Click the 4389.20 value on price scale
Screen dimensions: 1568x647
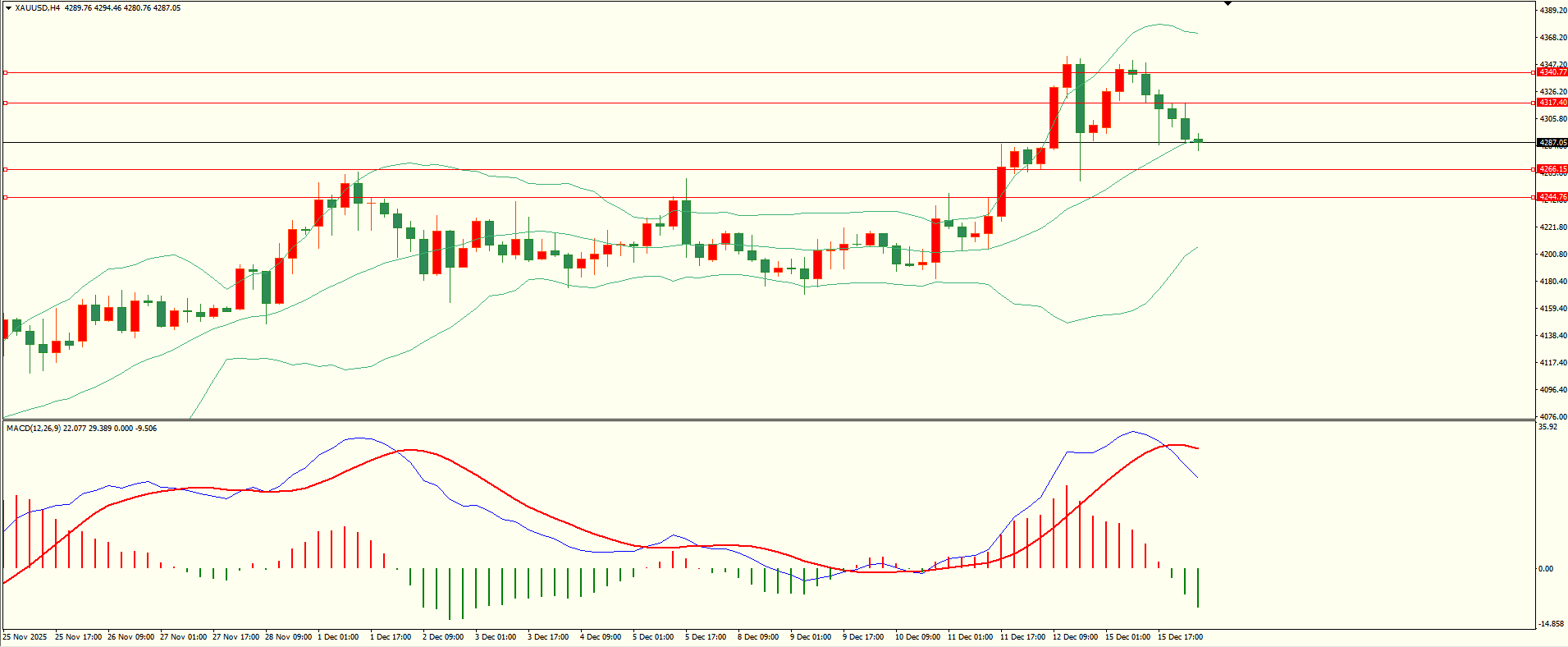(1552, 11)
